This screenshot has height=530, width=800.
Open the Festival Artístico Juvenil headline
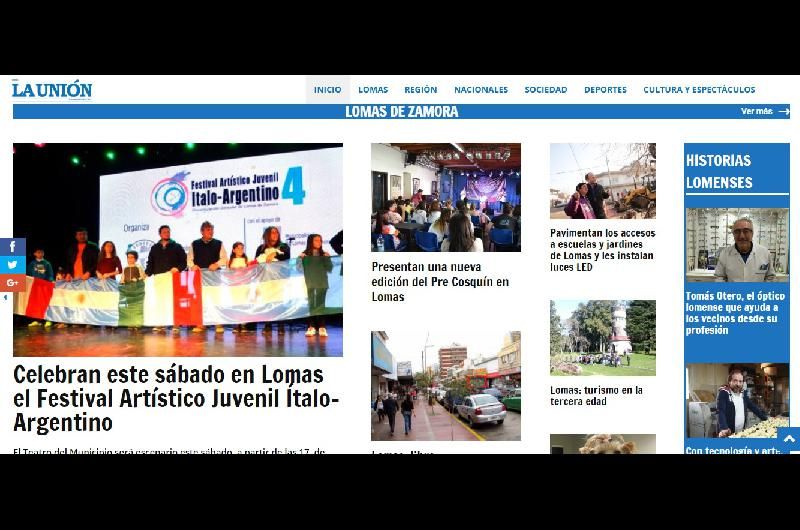[x=176, y=399]
